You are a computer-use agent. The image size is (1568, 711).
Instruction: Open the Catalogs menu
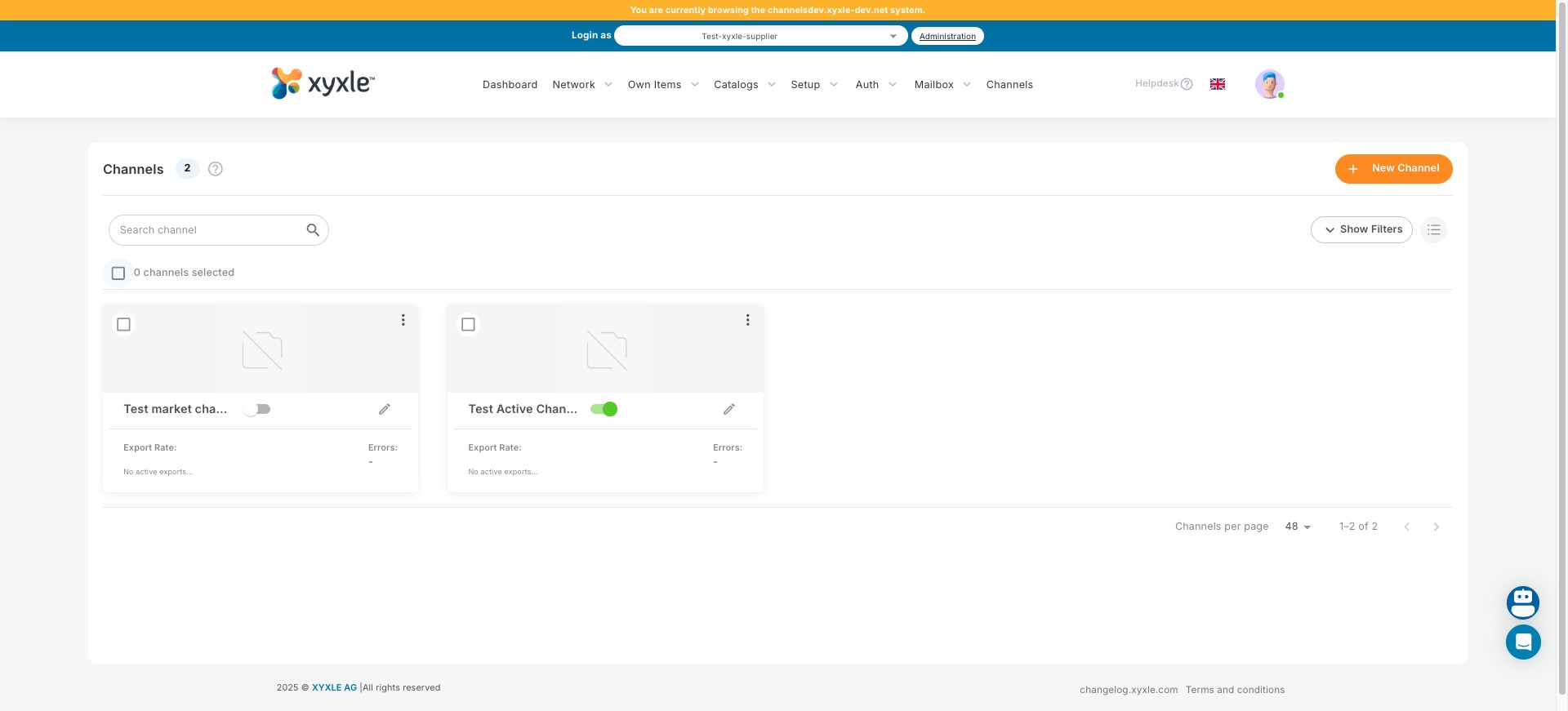point(744,85)
